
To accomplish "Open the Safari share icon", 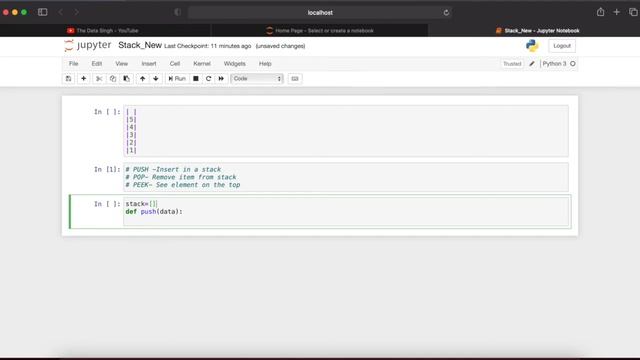I will [600, 12].
